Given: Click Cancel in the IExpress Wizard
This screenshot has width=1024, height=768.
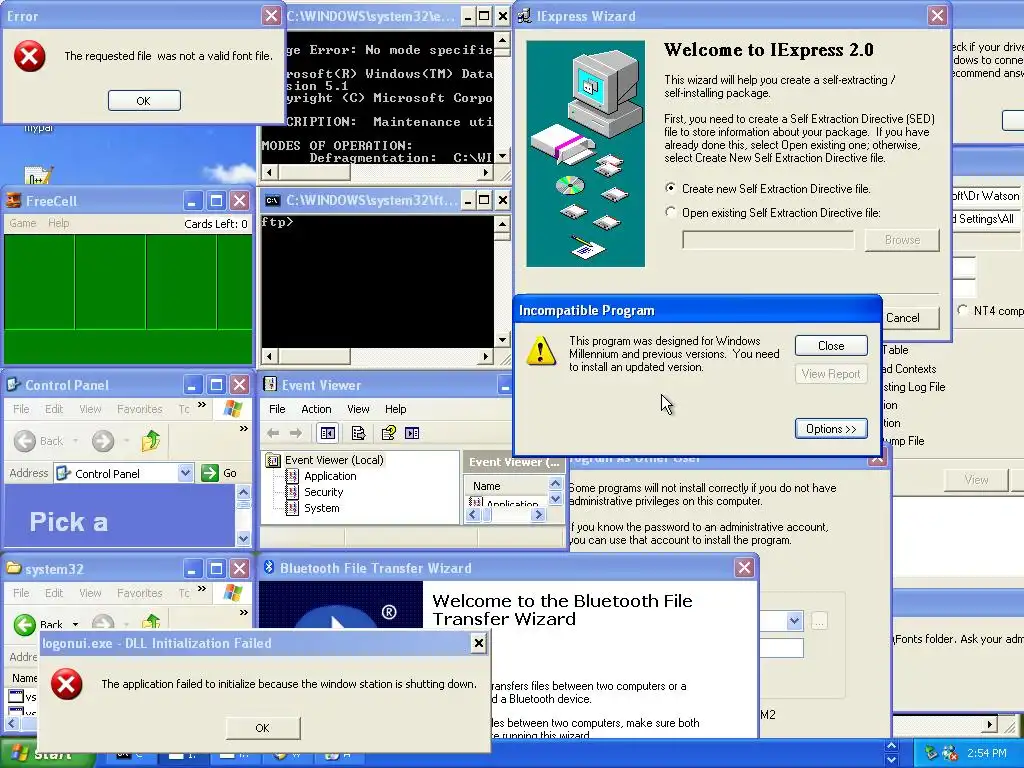Looking at the screenshot, I should pos(903,318).
